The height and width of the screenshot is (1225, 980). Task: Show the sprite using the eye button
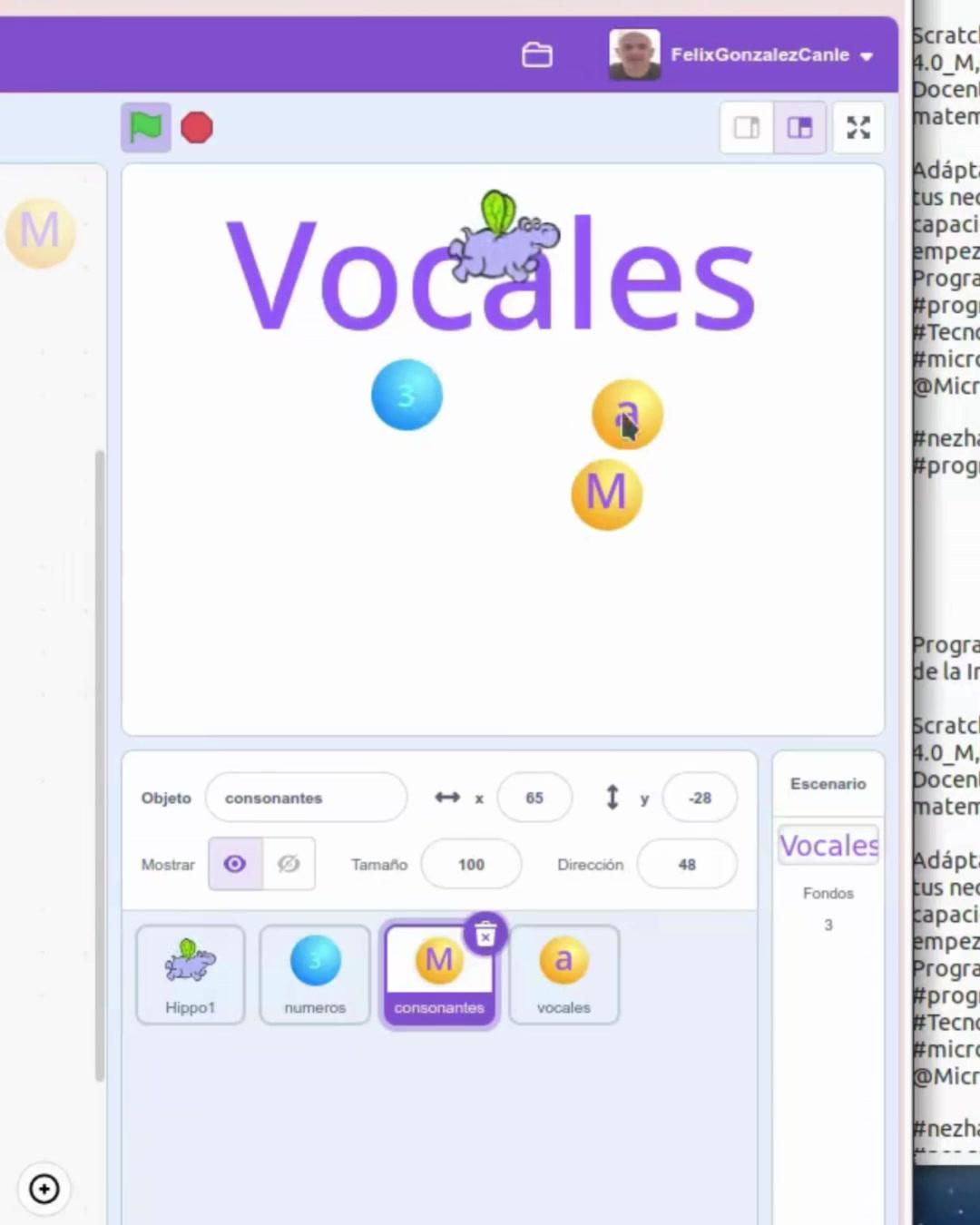click(x=235, y=864)
